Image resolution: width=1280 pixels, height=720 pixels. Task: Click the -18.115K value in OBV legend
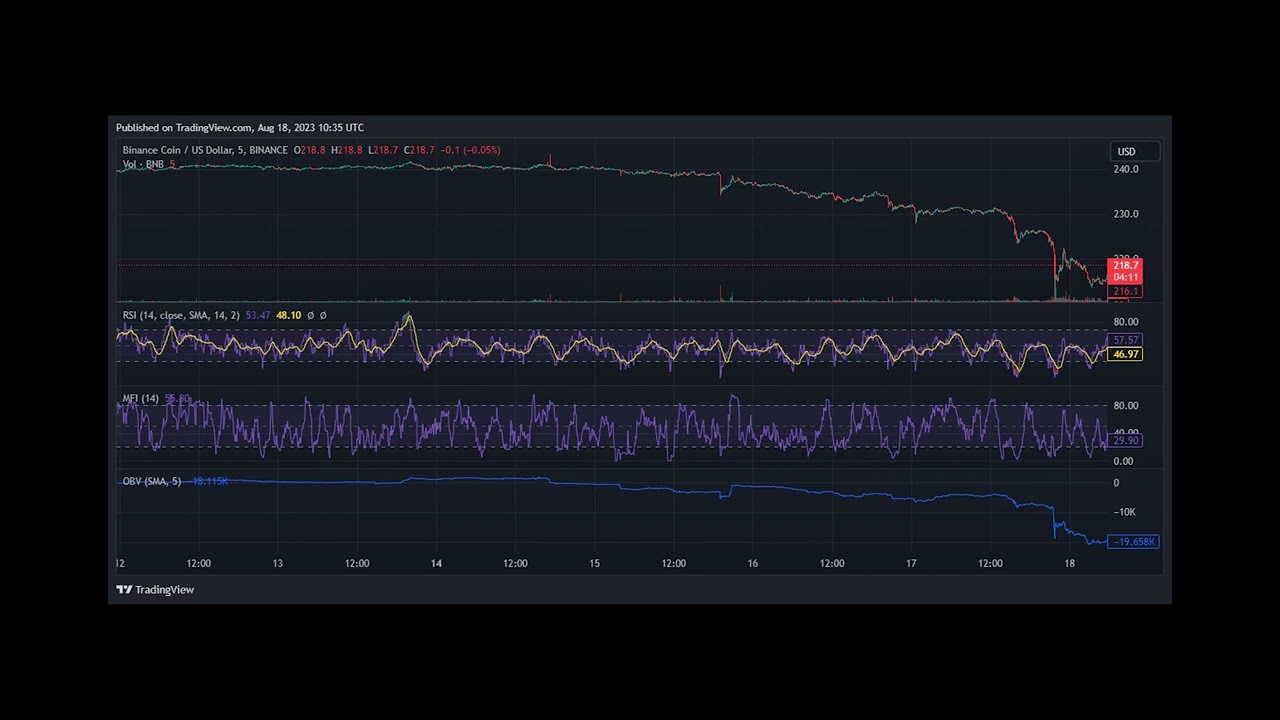pos(209,482)
